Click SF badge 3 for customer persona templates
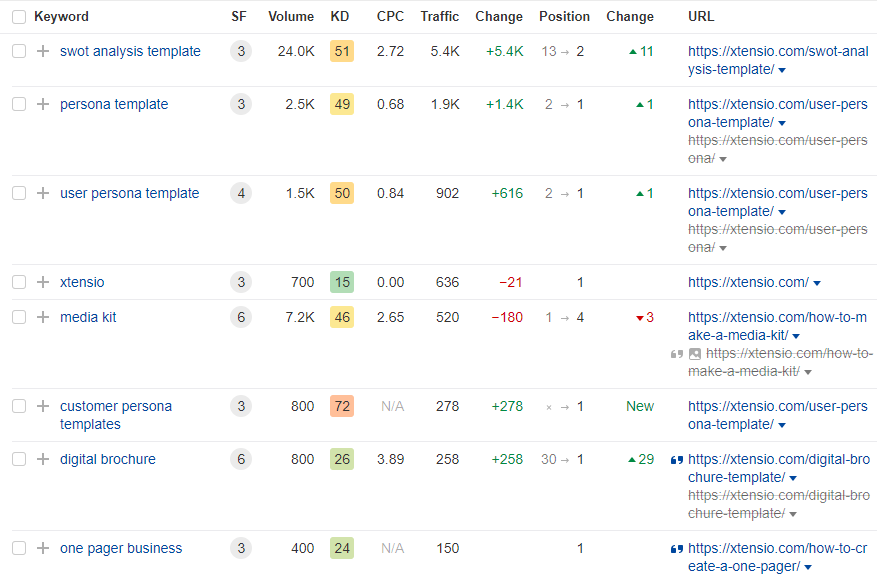 [x=241, y=407]
